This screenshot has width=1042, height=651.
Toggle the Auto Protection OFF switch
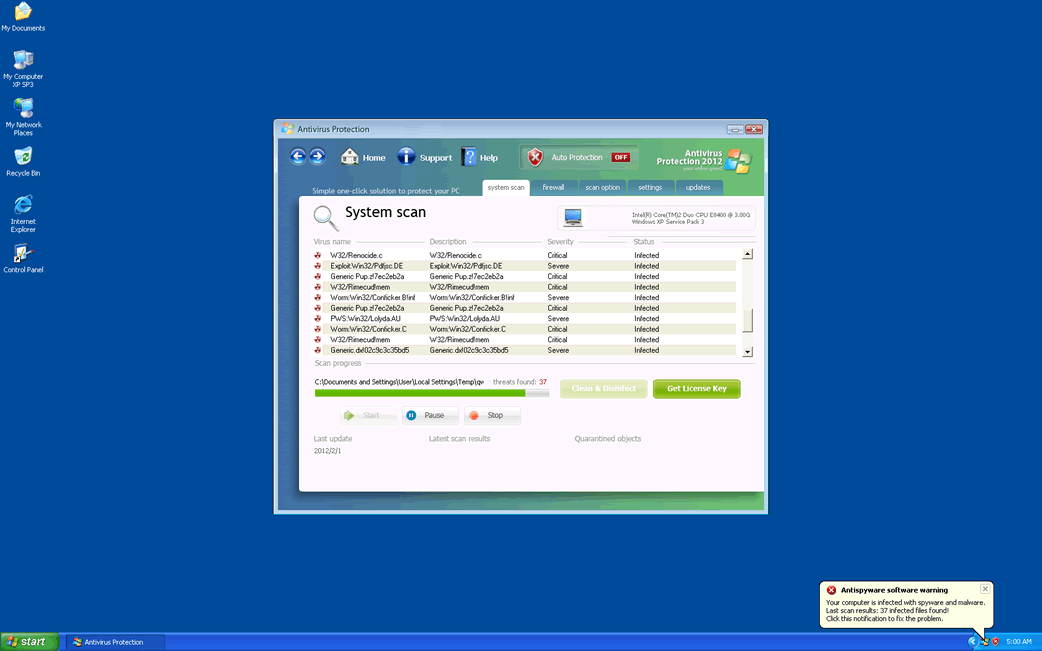pyautogui.click(x=621, y=158)
